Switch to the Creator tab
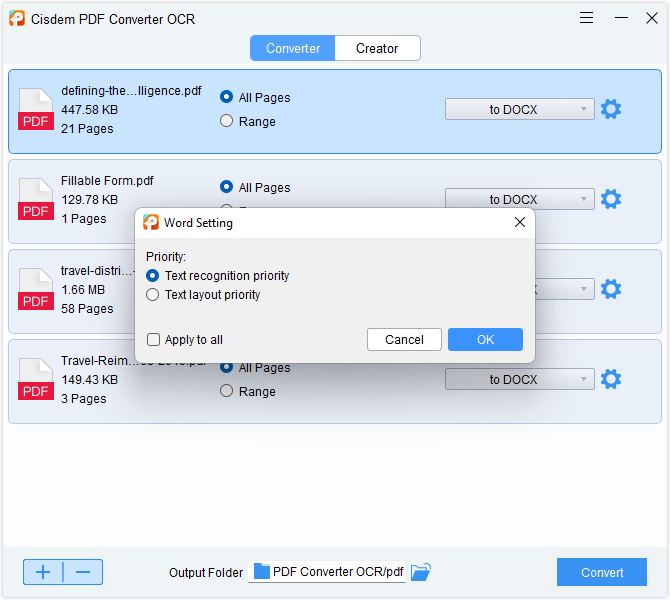 [377, 48]
